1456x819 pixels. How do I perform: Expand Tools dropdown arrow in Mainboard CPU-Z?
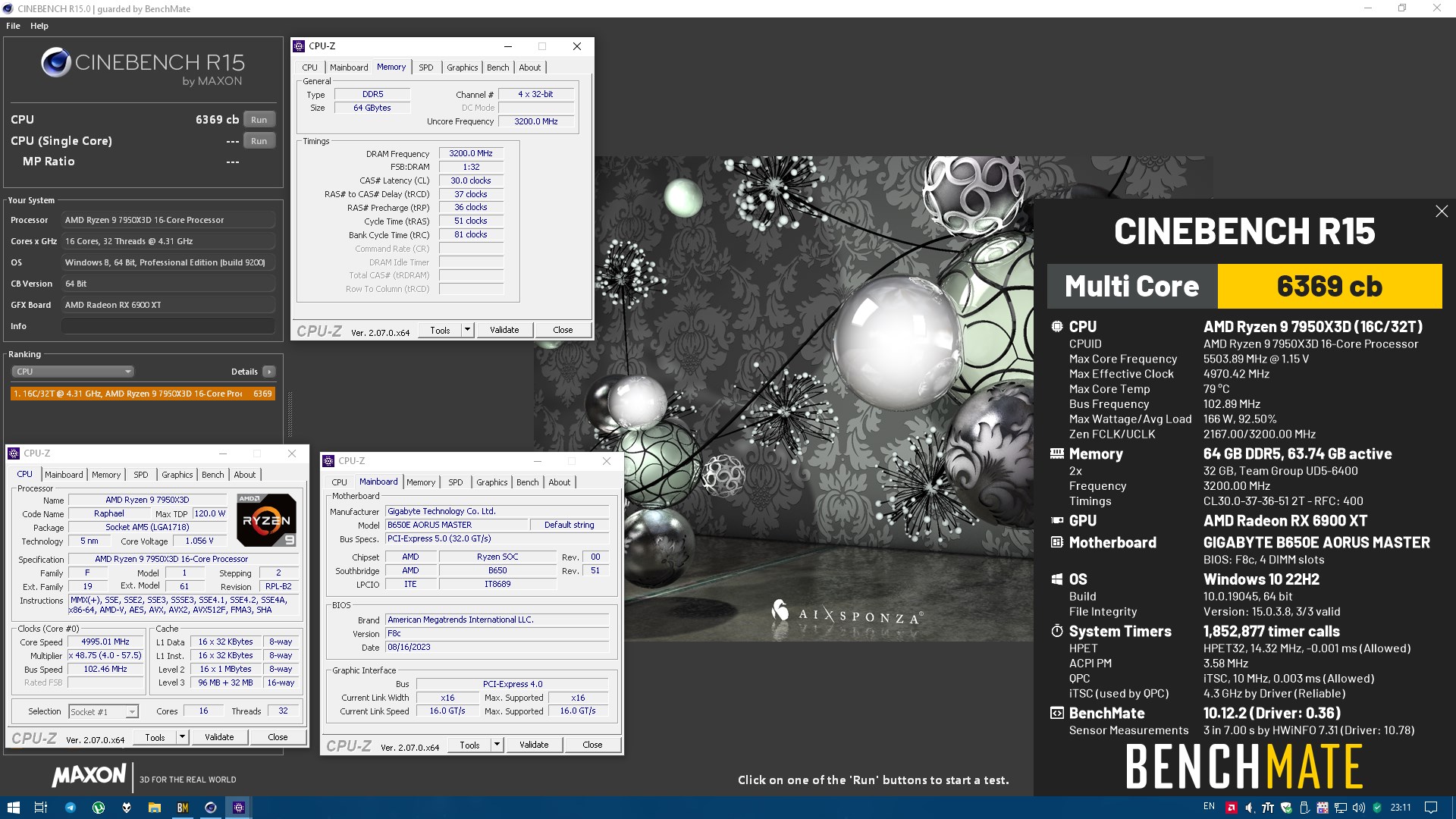(x=497, y=745)
